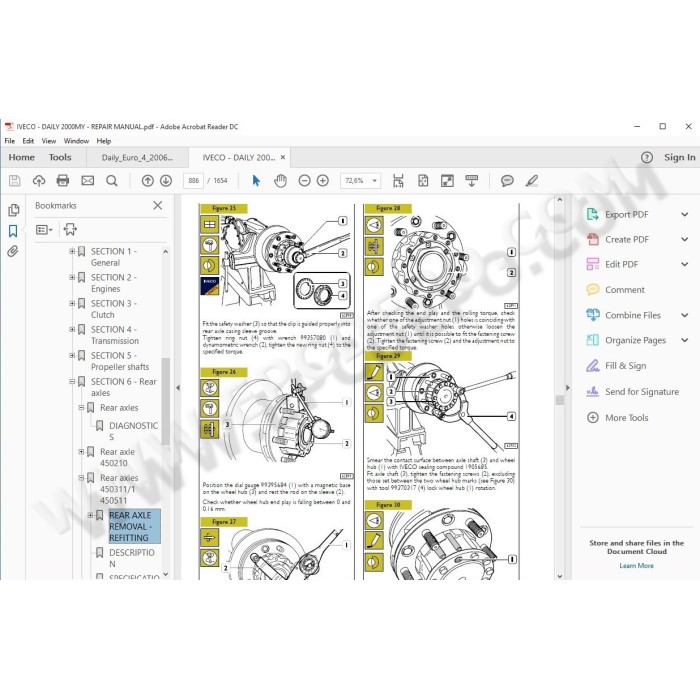Expand the Export PDF chevron
The width and height of the screenshot is (700, 700).
pos(684,214)
